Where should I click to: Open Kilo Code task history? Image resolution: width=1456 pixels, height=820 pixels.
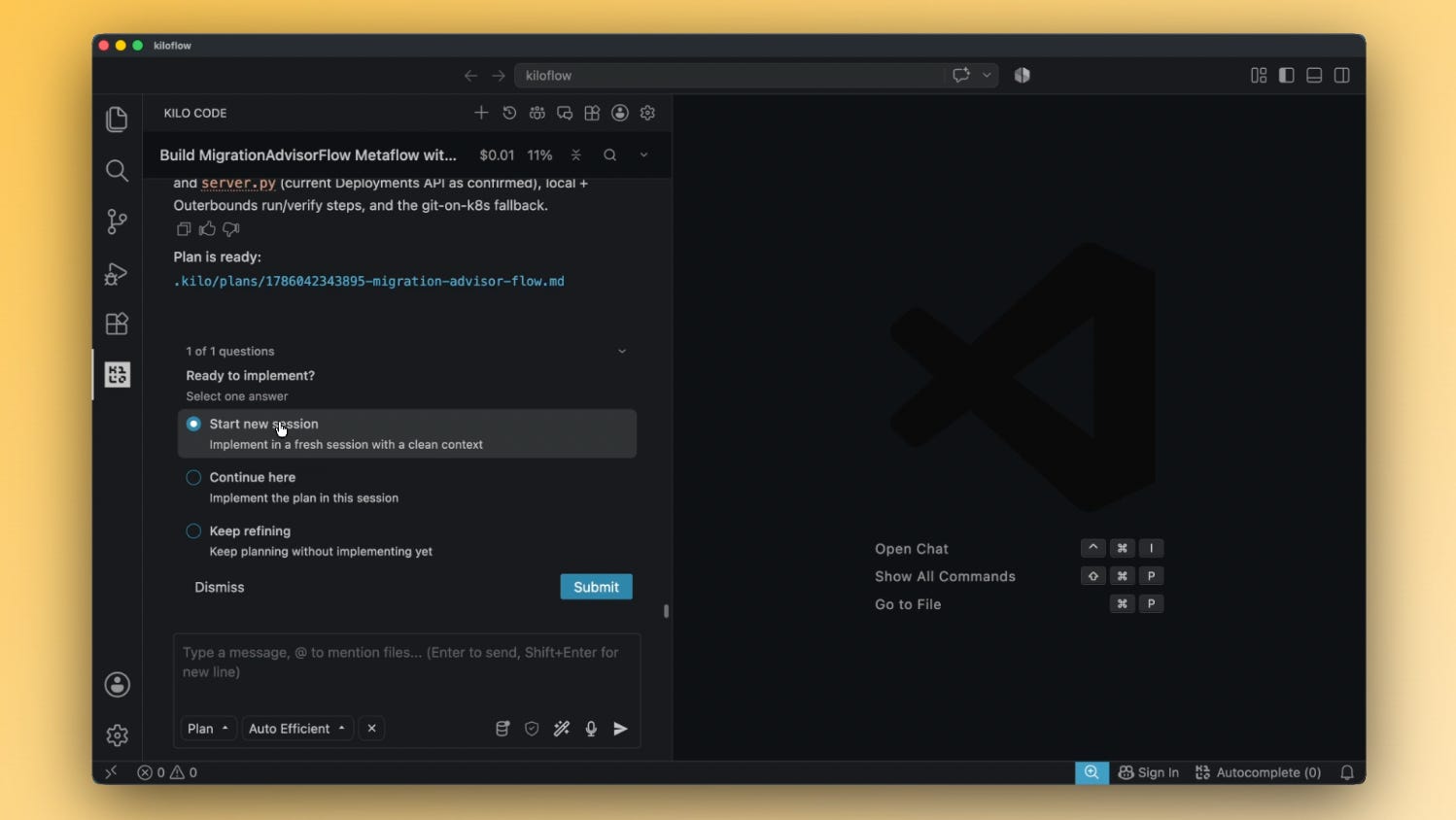(x=509, y=113)
